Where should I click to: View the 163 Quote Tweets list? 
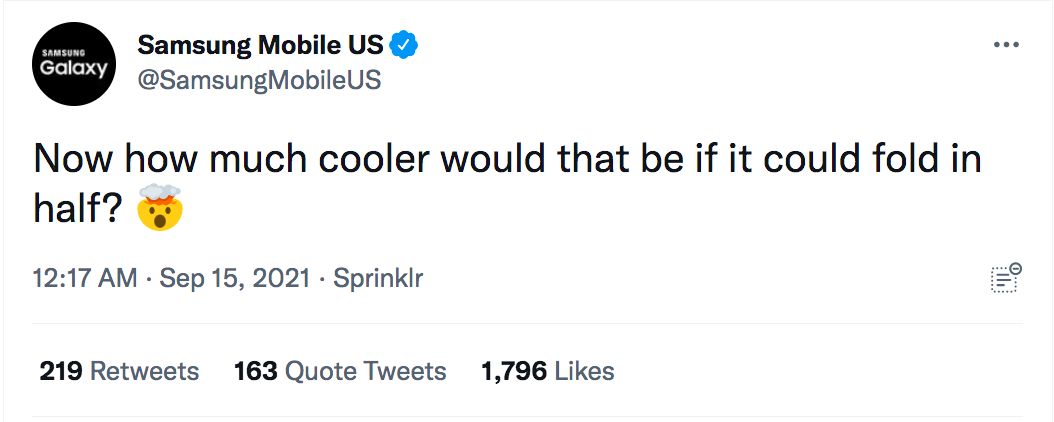(340, 371)
